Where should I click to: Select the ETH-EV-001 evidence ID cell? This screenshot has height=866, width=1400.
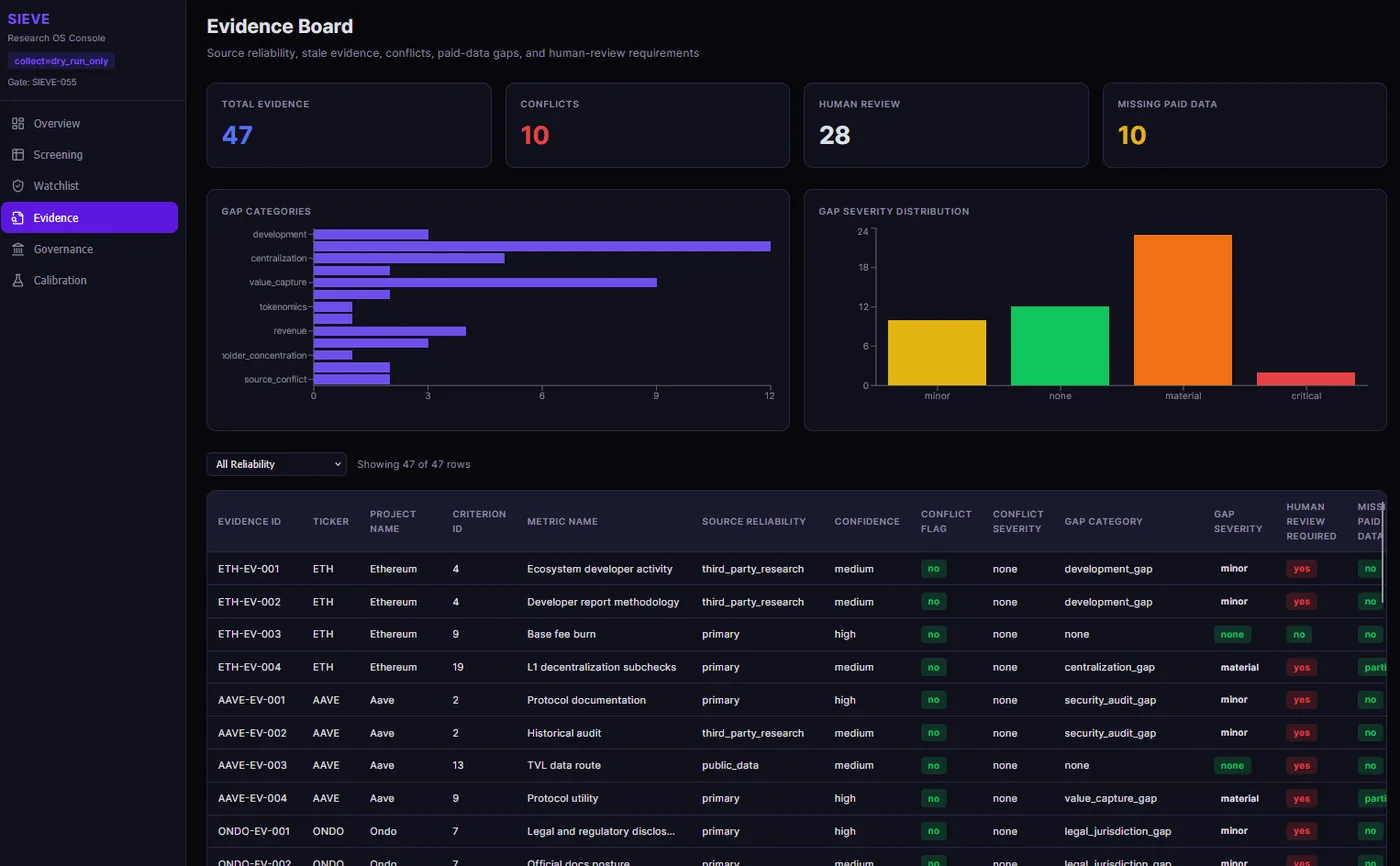click(x=249, y=569)
